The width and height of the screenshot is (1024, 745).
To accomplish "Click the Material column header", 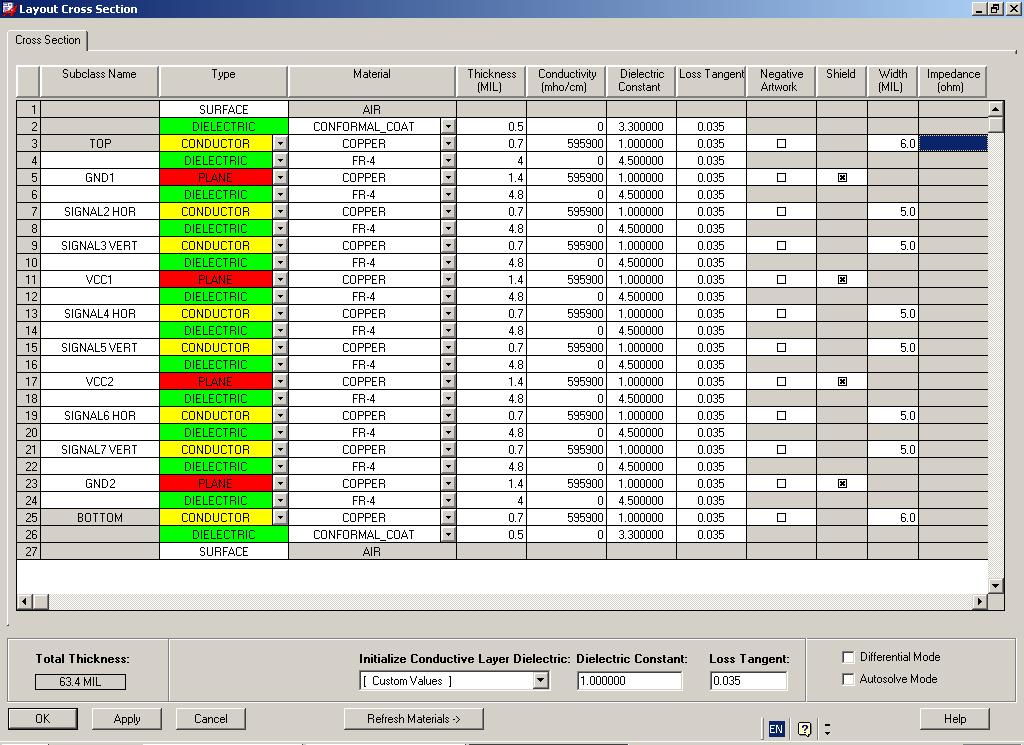I will [372, 81].
